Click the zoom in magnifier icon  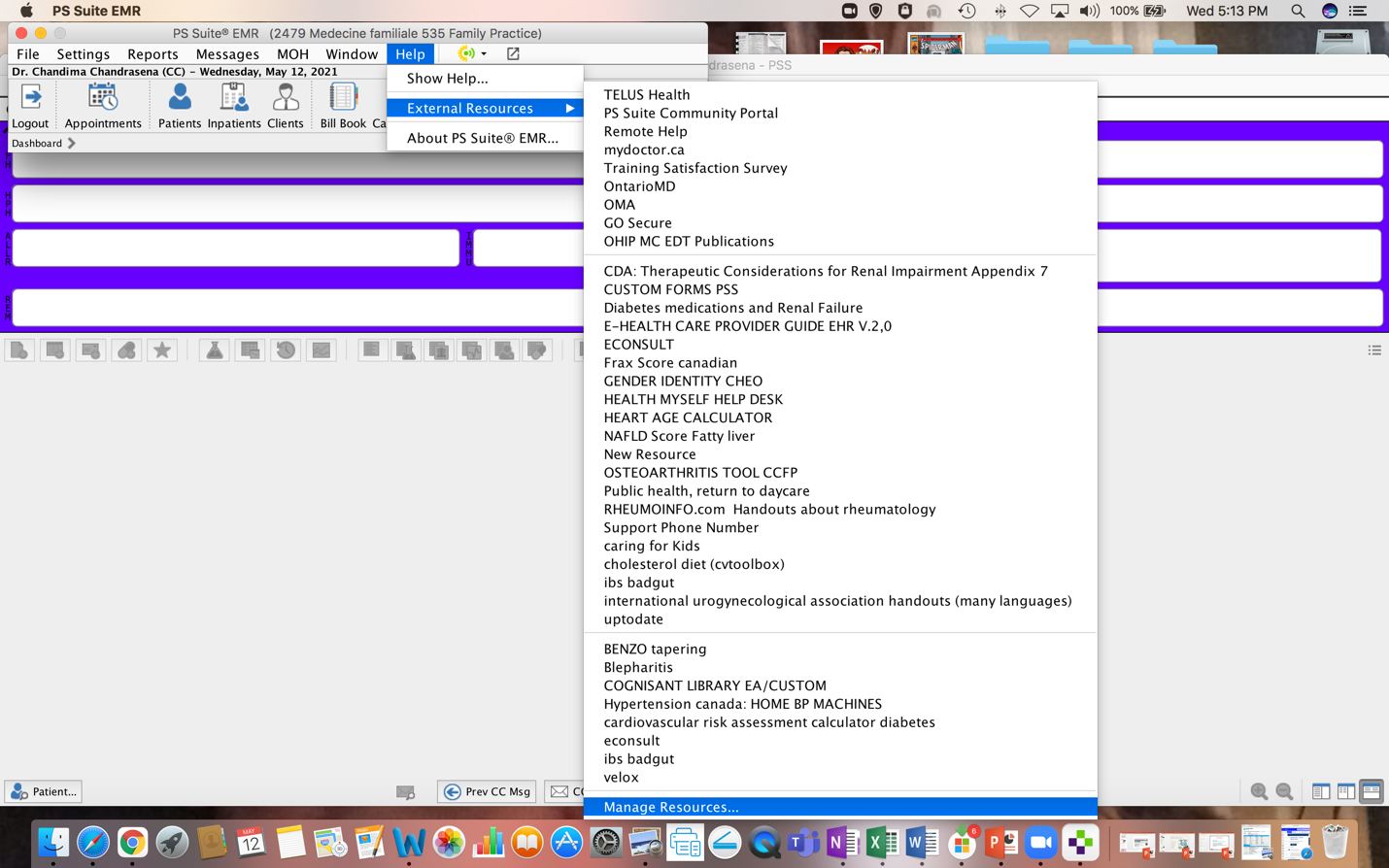tap(1259, 791)
